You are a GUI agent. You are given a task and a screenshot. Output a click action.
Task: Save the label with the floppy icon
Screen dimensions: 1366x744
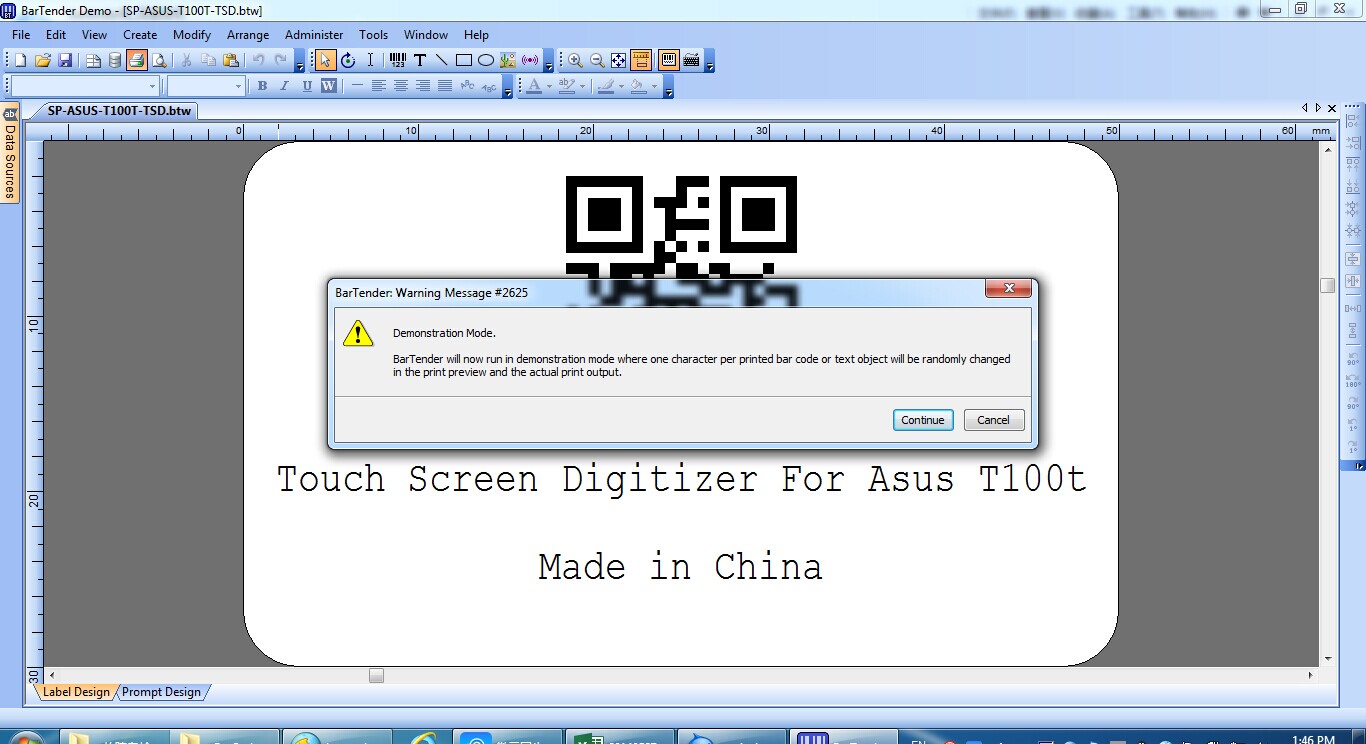click(x=65, y=61)
